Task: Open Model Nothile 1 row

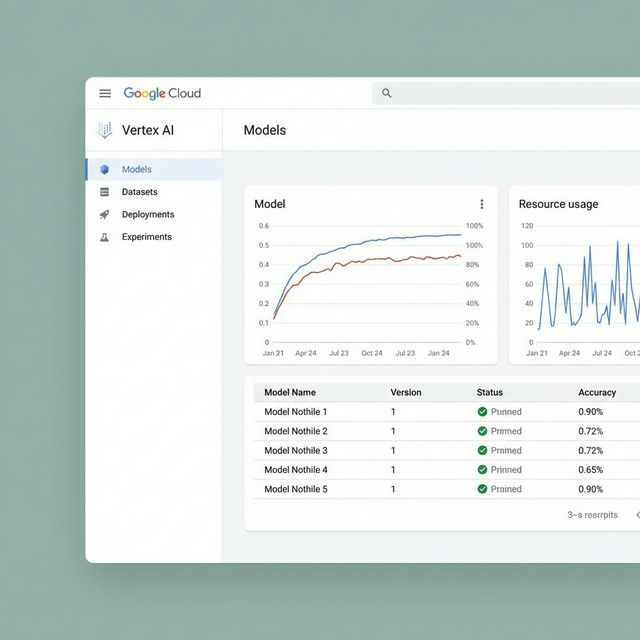Action: pyautogui.click(x=447, y=412)
